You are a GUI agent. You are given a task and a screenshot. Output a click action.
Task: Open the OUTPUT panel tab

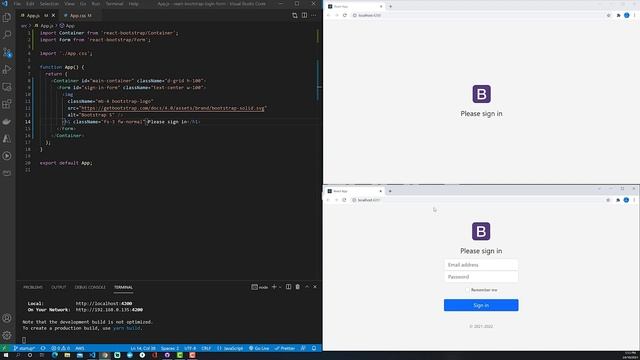(x=58, y=287)
